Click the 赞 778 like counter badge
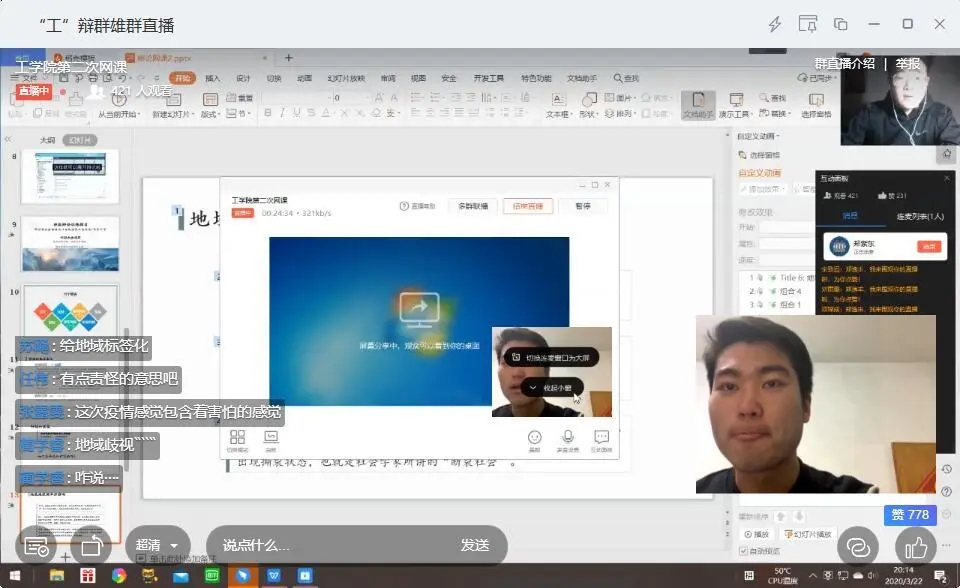Screen dimensions: 960x588 910,514
